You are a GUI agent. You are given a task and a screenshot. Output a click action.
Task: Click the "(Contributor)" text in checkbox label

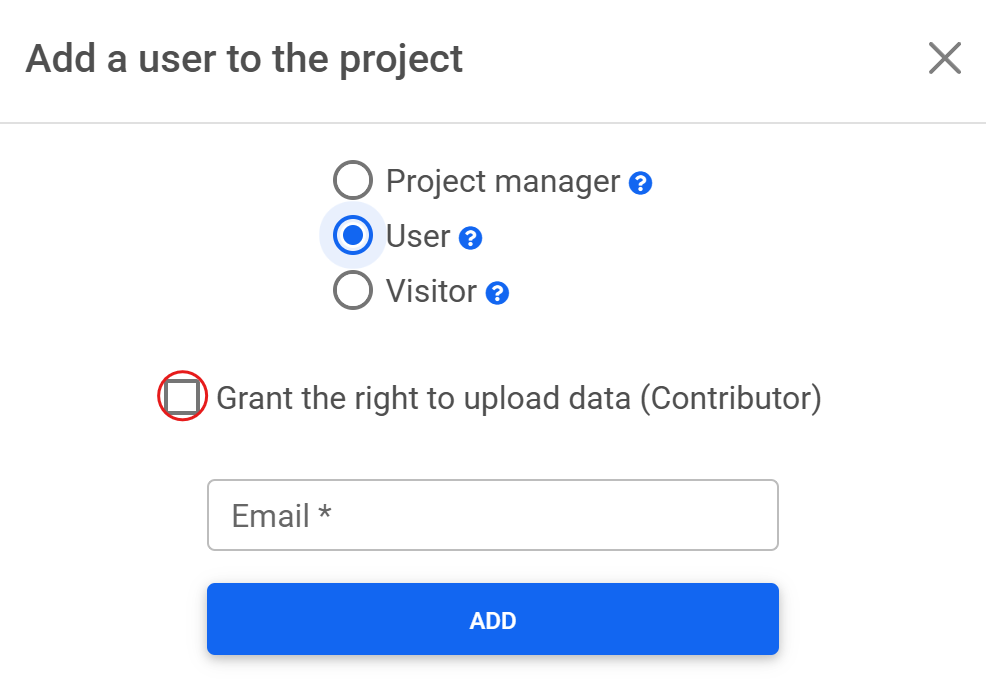pos(730,399)
